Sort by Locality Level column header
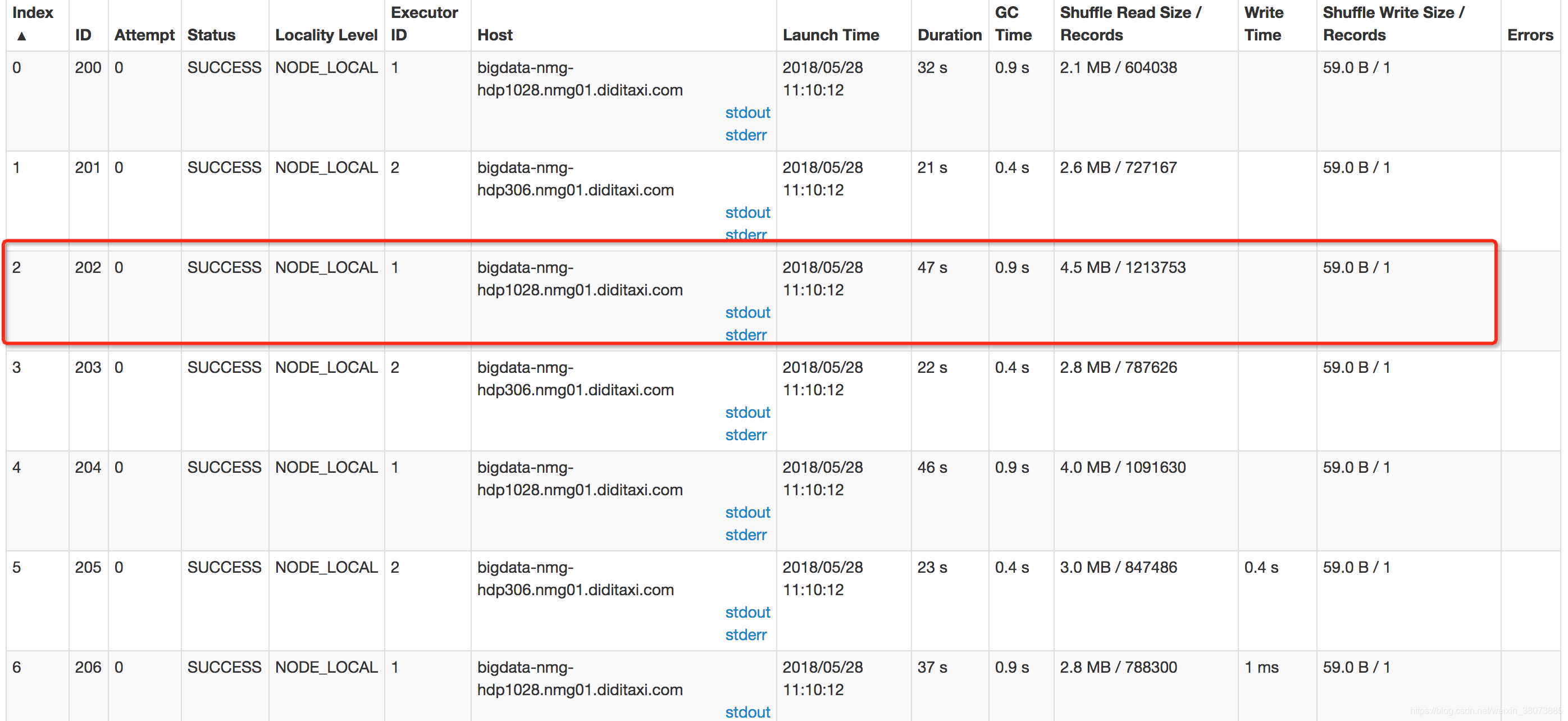1568x721 pixels. click(x=326, y=35)
